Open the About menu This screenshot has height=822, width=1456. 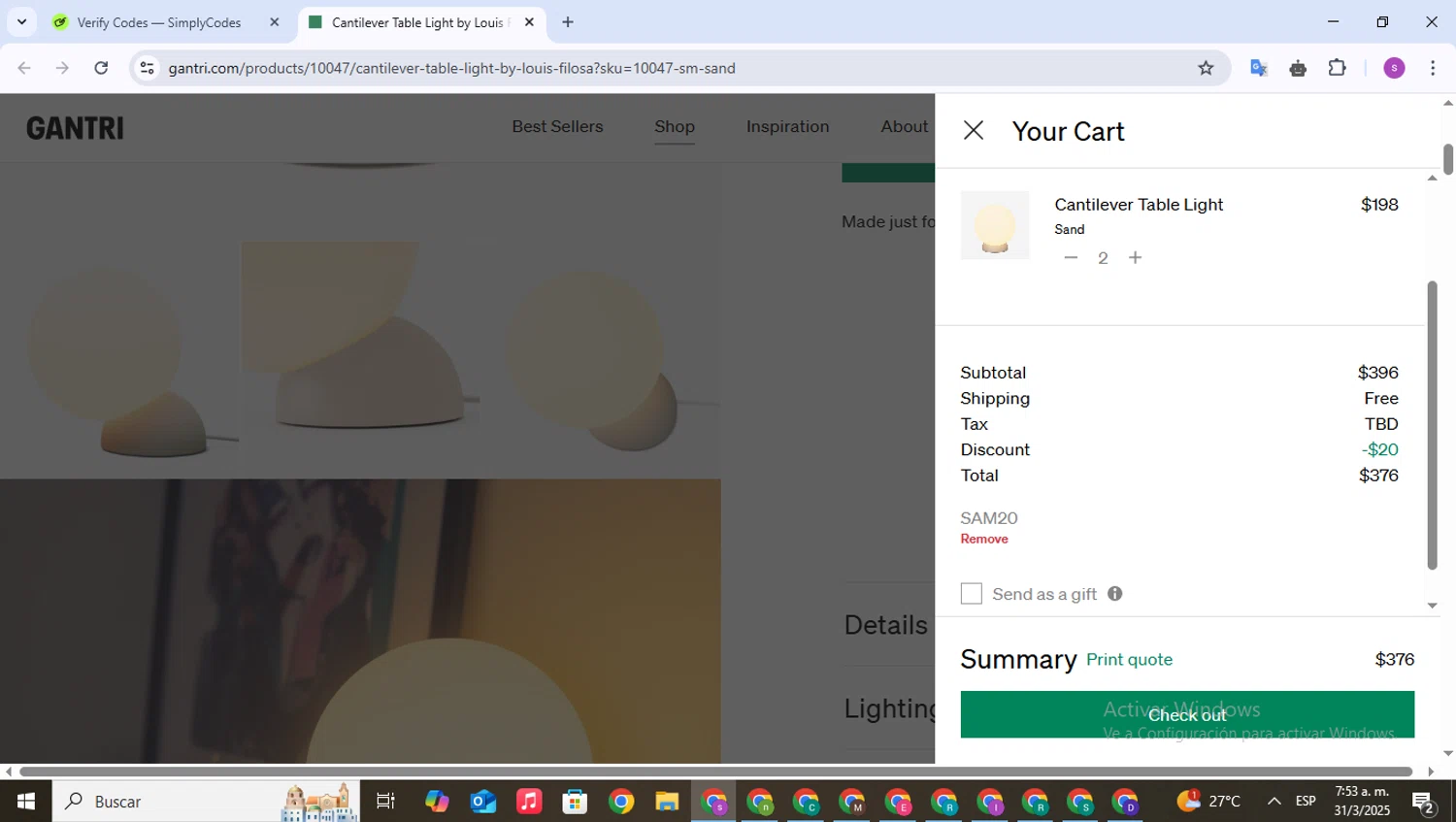coord(904,126)
